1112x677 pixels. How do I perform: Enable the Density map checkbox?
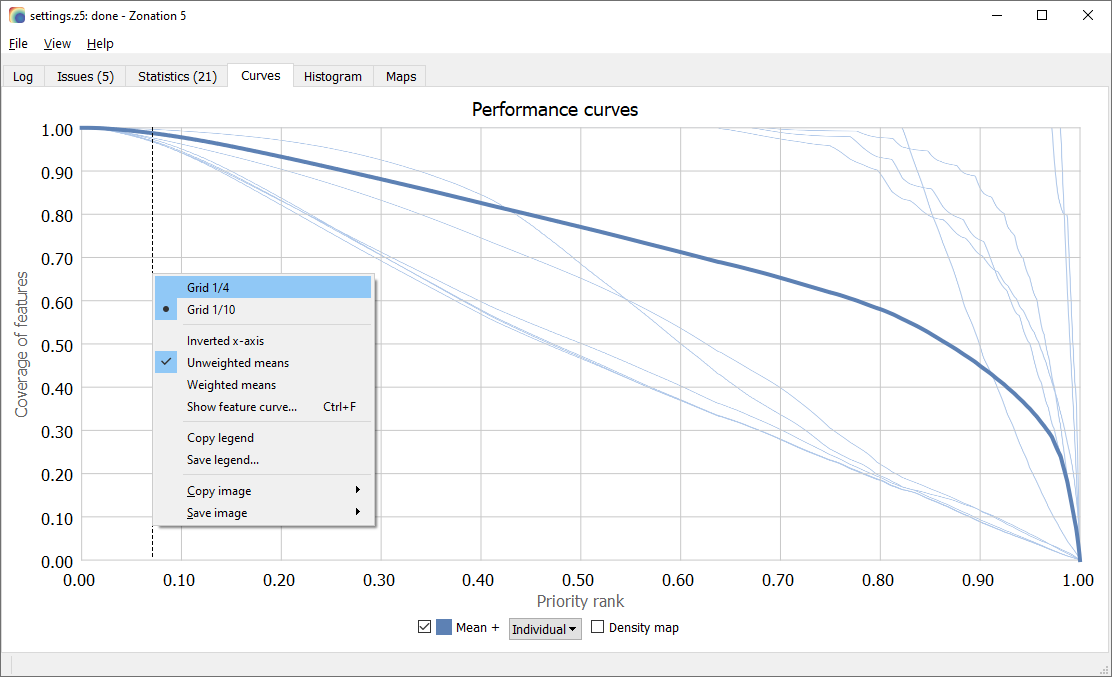[x=598, y=627]
